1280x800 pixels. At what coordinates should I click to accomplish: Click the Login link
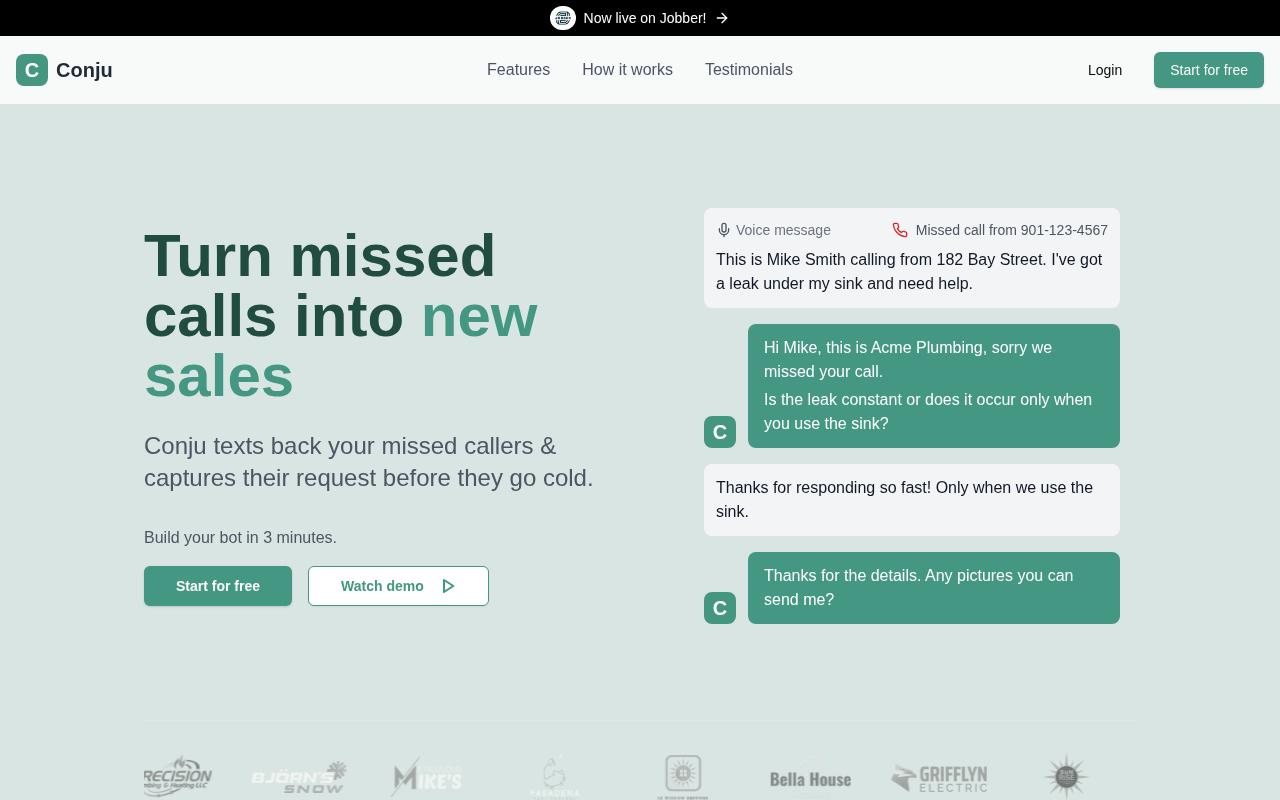pos(1105,70)
